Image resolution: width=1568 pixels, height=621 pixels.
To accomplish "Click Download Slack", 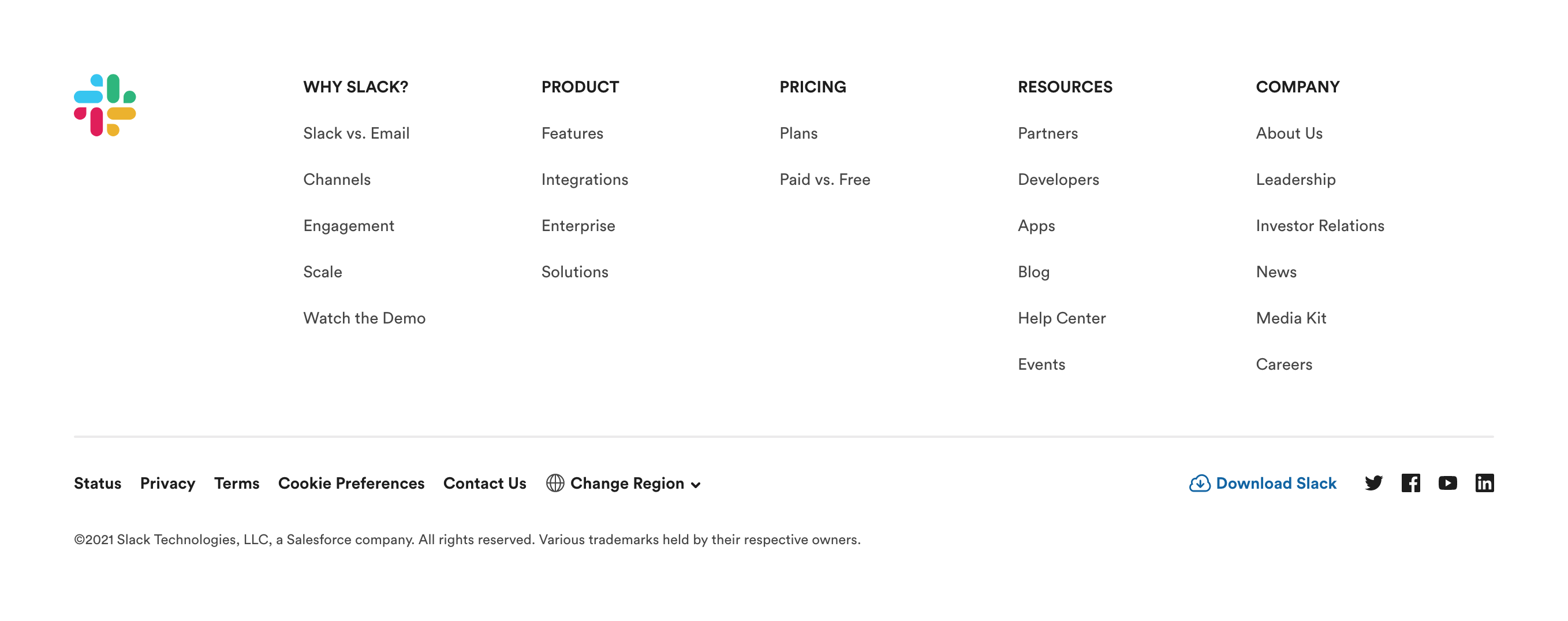I will click(x=1276, y=483).
